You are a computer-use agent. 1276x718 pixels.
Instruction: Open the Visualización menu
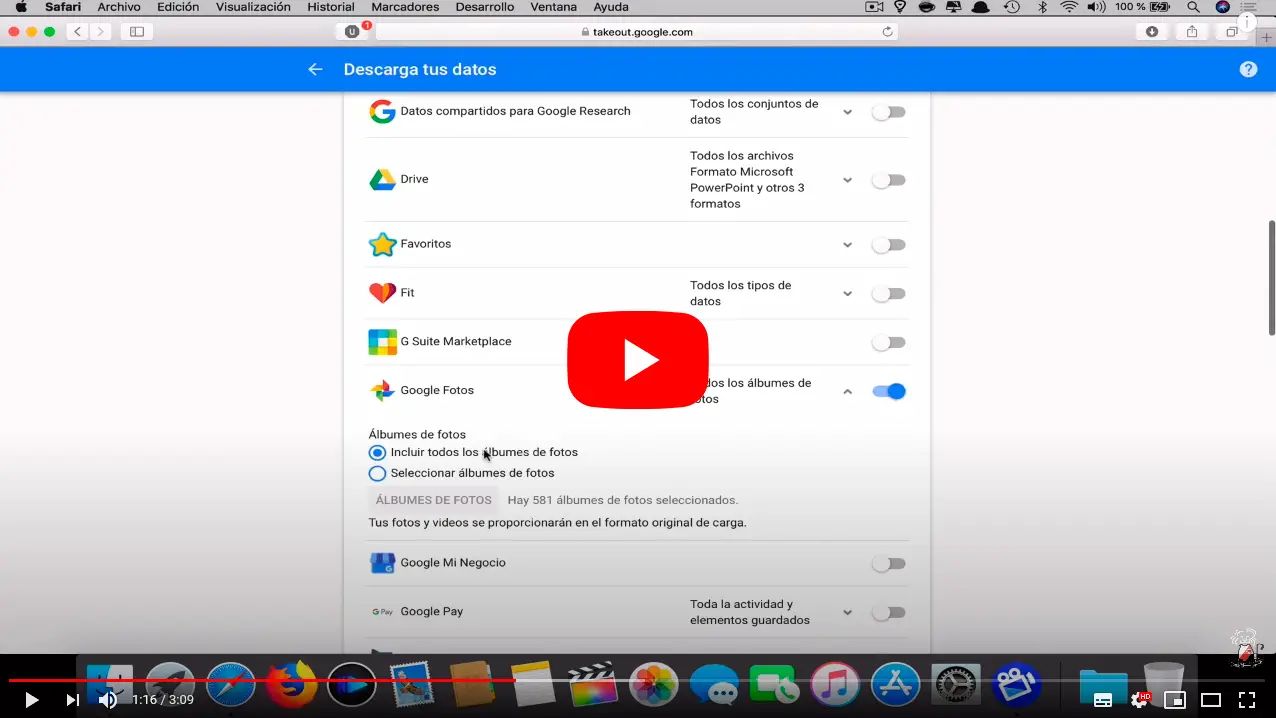coord(253,7)
